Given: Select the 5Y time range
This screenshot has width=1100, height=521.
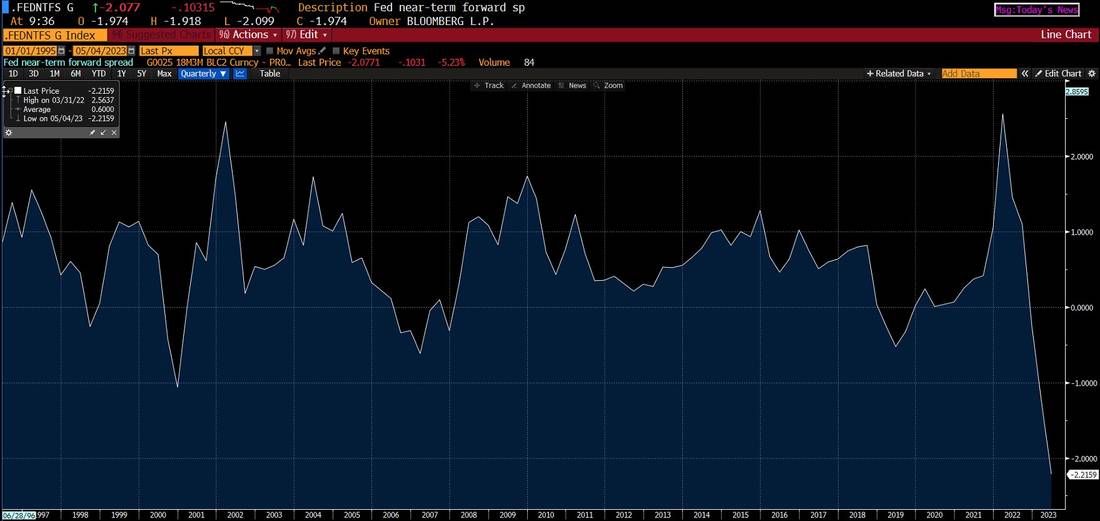Looking at the screenshot, I should 142,74.
